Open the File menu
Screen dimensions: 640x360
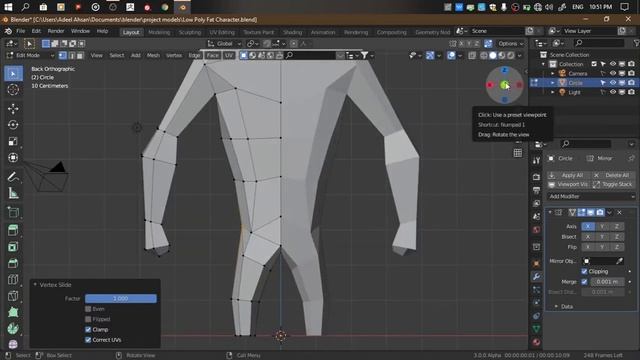tap(20, 31)
